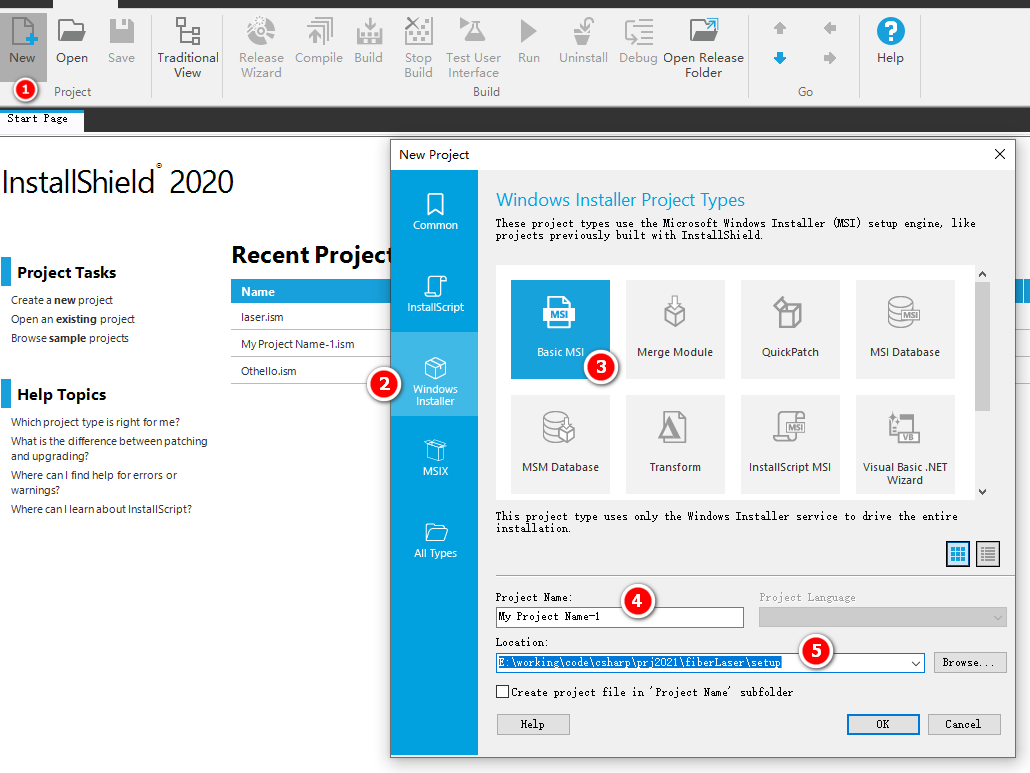Open patching versus upgrading help topic
1030x773 pixels.
[x=109, y=449]
